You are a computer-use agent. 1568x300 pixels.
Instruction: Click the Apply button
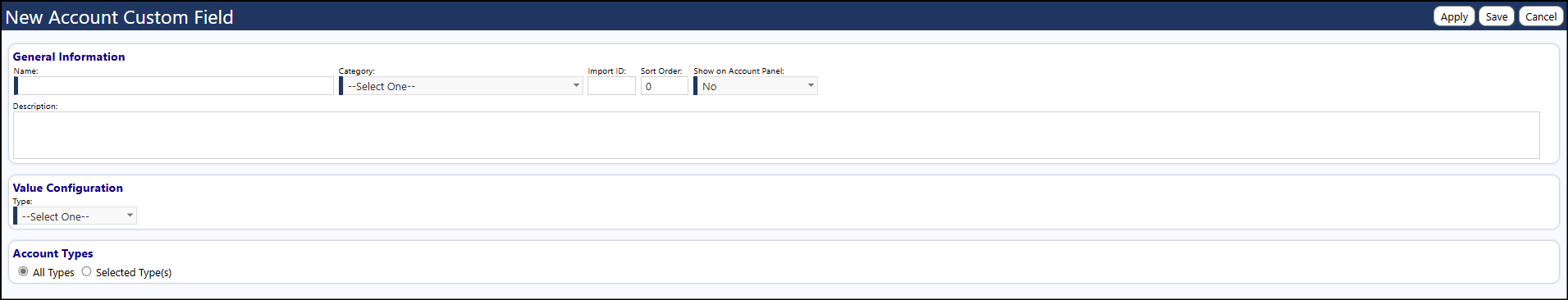[x=1454, y=16]
